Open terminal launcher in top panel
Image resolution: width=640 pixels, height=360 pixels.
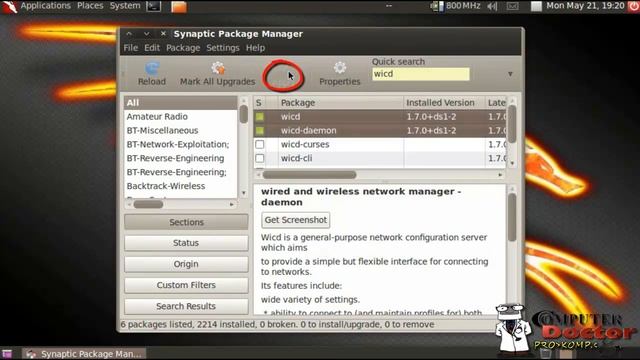153,6
